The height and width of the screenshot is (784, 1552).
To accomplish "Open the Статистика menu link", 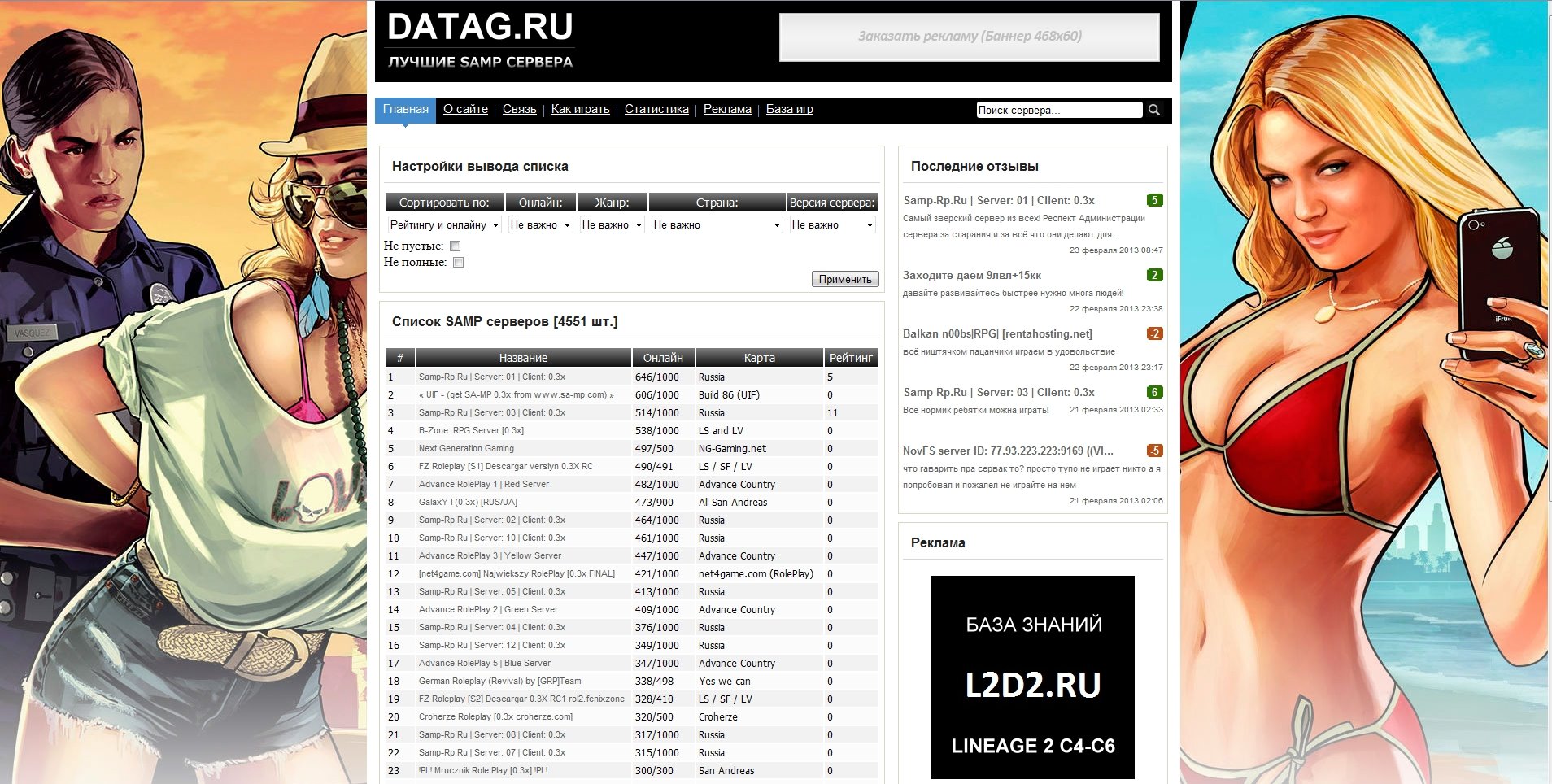I will tap(656, 109).
